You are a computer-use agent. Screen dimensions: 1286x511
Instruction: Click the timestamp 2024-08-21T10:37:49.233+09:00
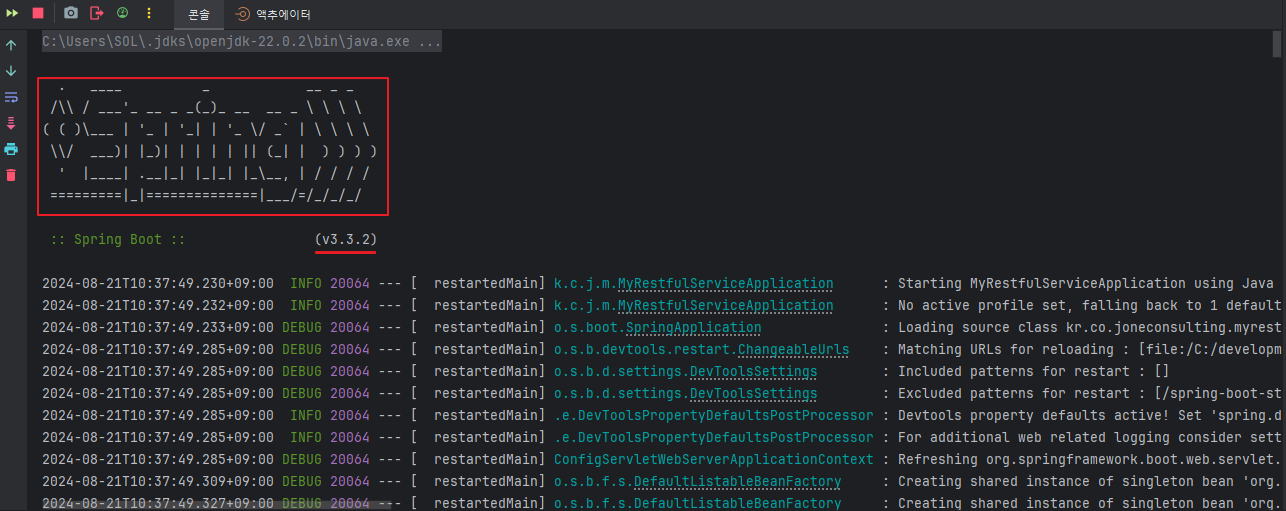point(158,328)
